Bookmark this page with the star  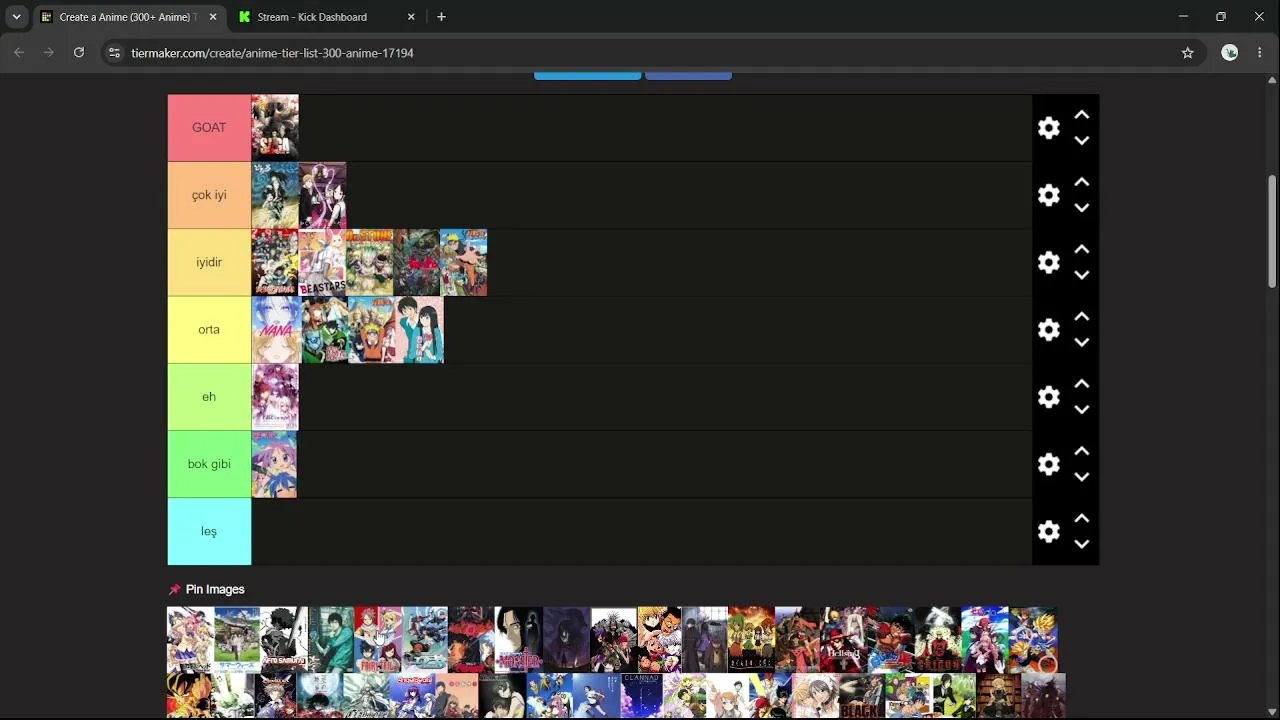tap(1188, 53)
